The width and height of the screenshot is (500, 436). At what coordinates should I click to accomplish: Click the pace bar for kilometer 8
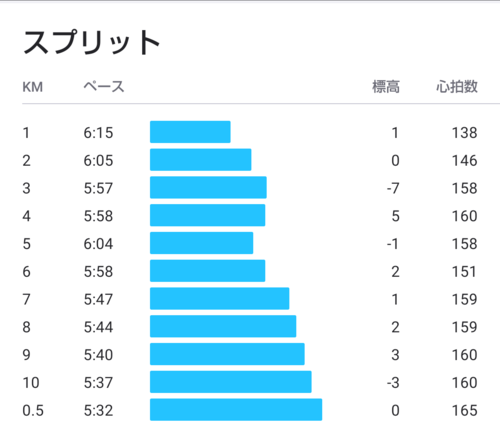click(x=223, y=326)
